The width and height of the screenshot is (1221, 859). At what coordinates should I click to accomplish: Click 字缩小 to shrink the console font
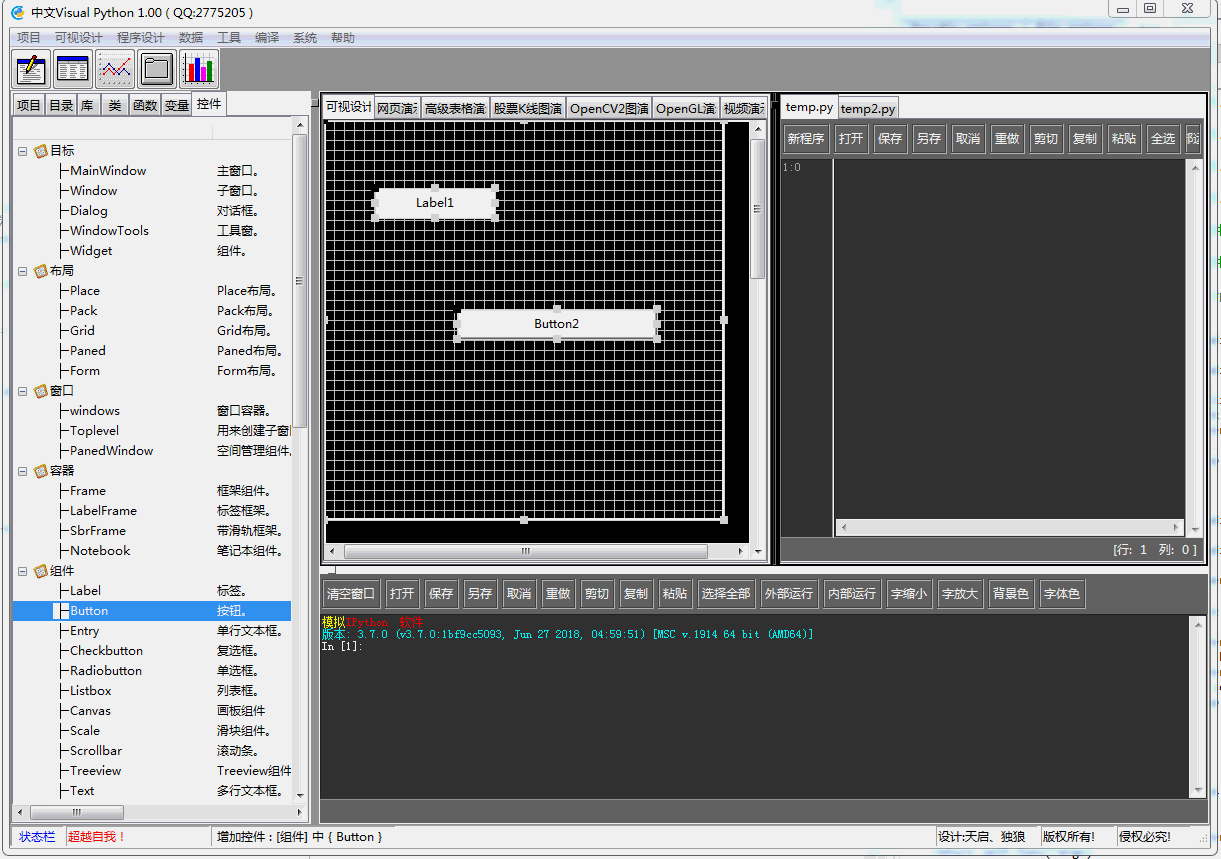(909, 594)
